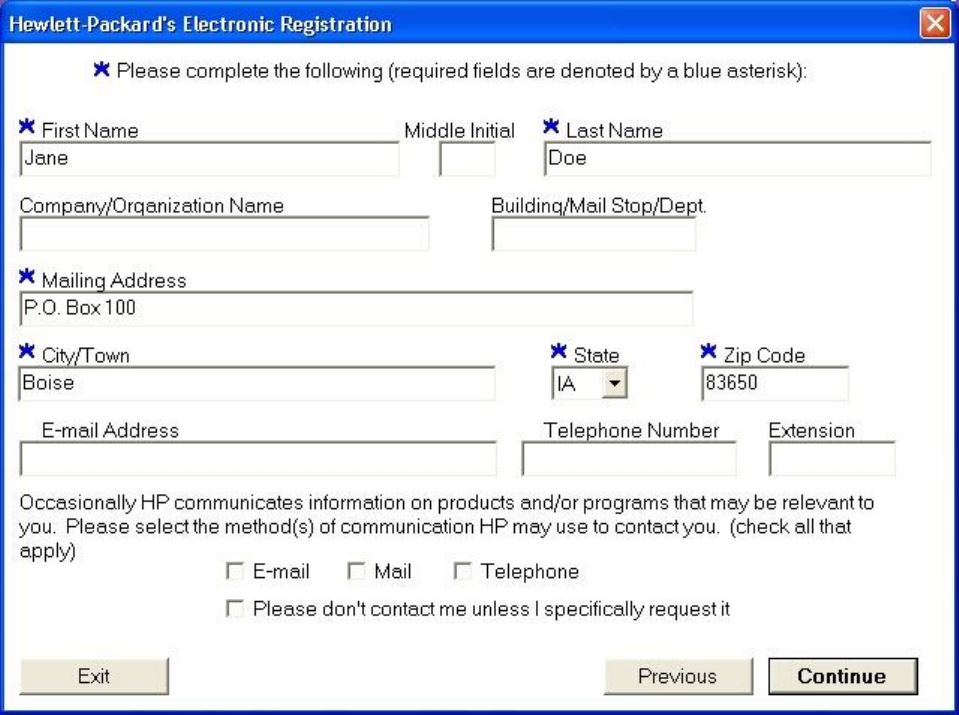Click the 'Extension' label text
Viewport: 959px width, 715px height.
[x=812, y=431]
